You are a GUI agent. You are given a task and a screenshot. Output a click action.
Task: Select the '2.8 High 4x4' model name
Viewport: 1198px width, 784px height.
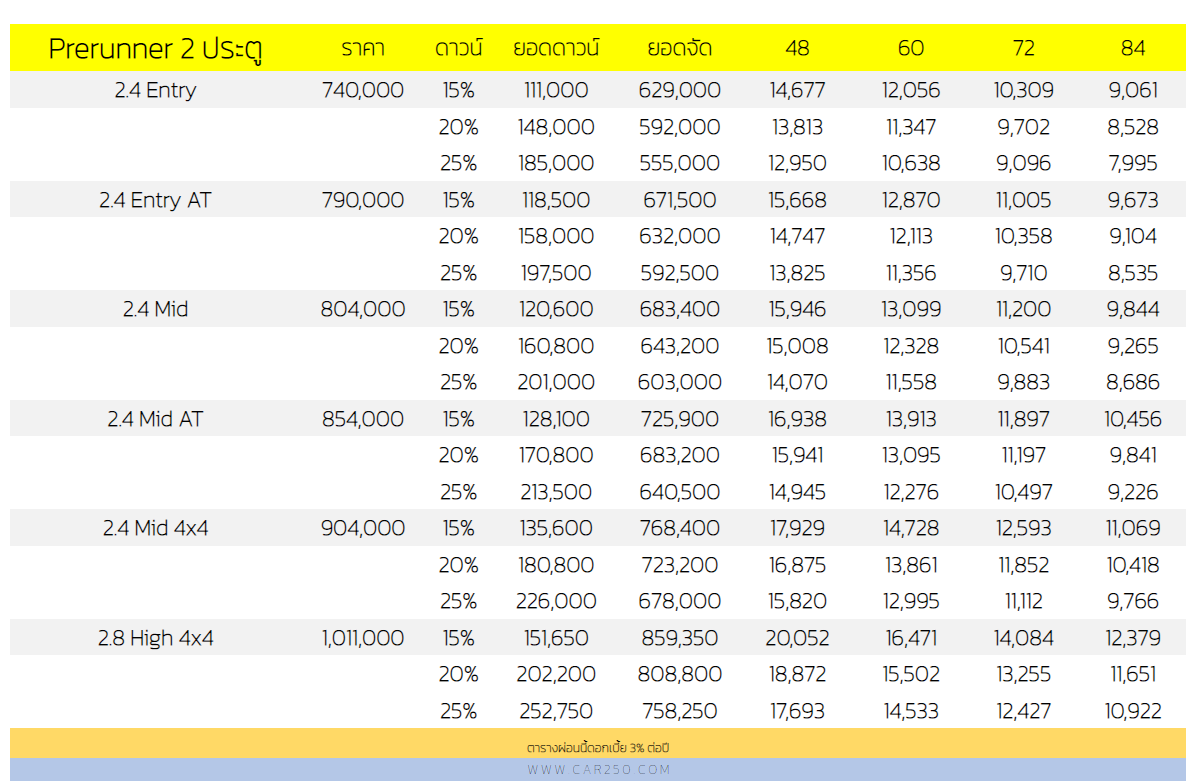[155, 638]
